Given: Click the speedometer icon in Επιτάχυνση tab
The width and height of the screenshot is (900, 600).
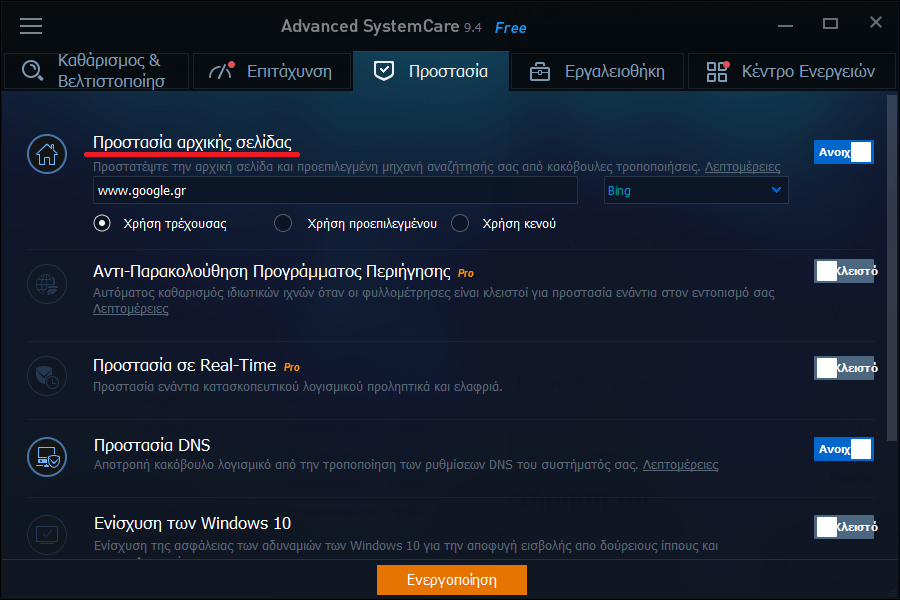Looking at the screenshot, I should (x=222, y=70).
